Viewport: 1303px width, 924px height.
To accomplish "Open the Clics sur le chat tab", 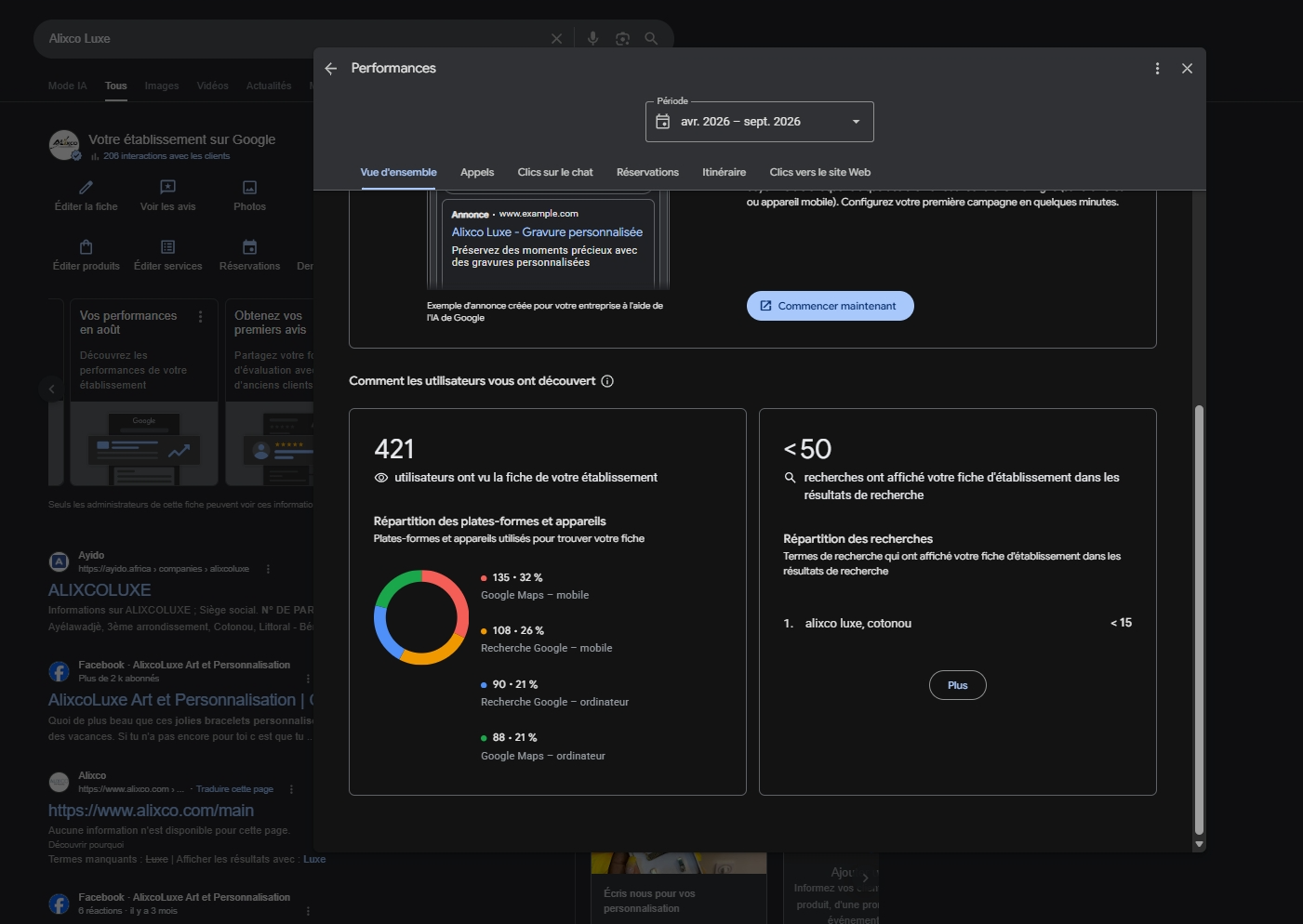I will [x=555, y=172].
